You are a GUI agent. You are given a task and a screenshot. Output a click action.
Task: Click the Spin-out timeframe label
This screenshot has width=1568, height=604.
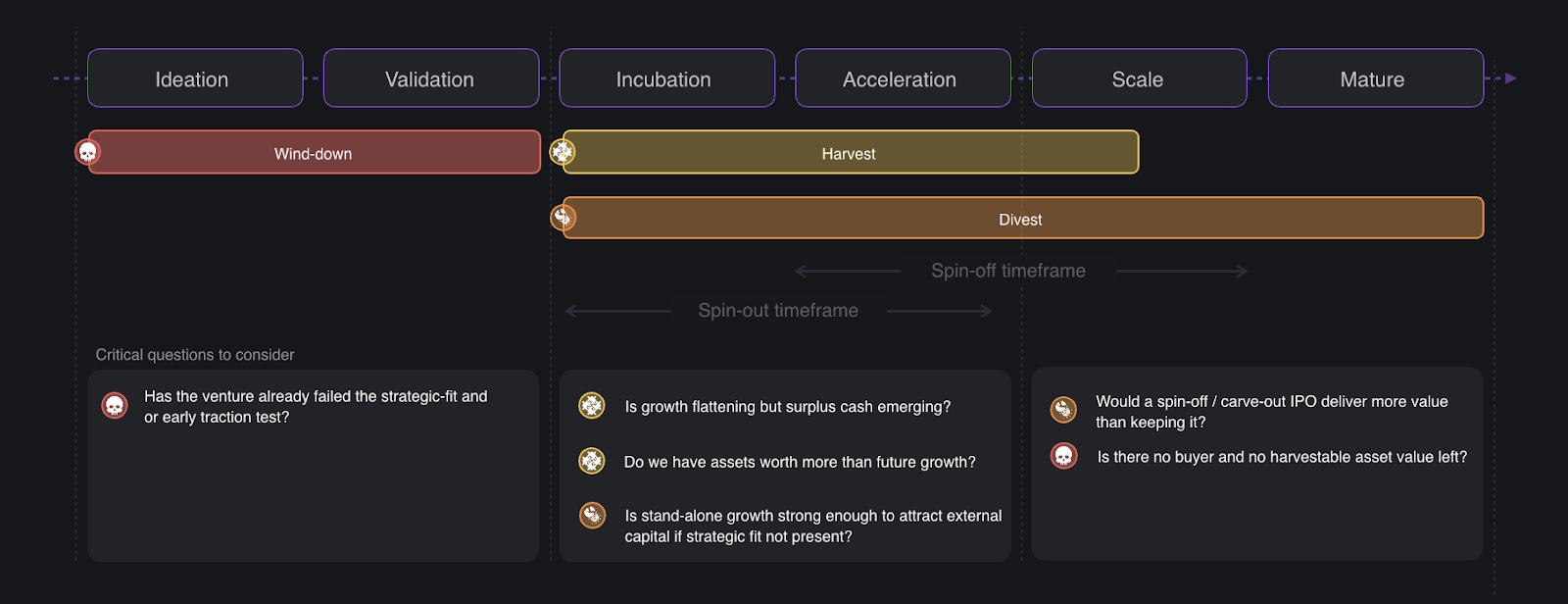click(x=778, y=311)
